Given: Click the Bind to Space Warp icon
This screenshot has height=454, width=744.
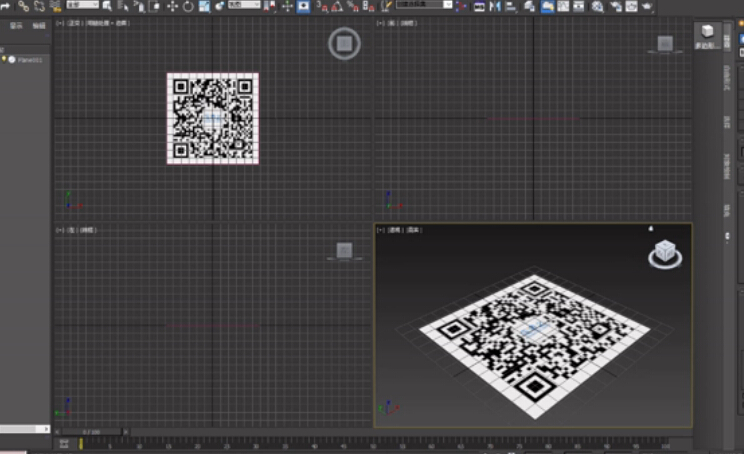Looking at the screenshot, I should pos(56,6).
